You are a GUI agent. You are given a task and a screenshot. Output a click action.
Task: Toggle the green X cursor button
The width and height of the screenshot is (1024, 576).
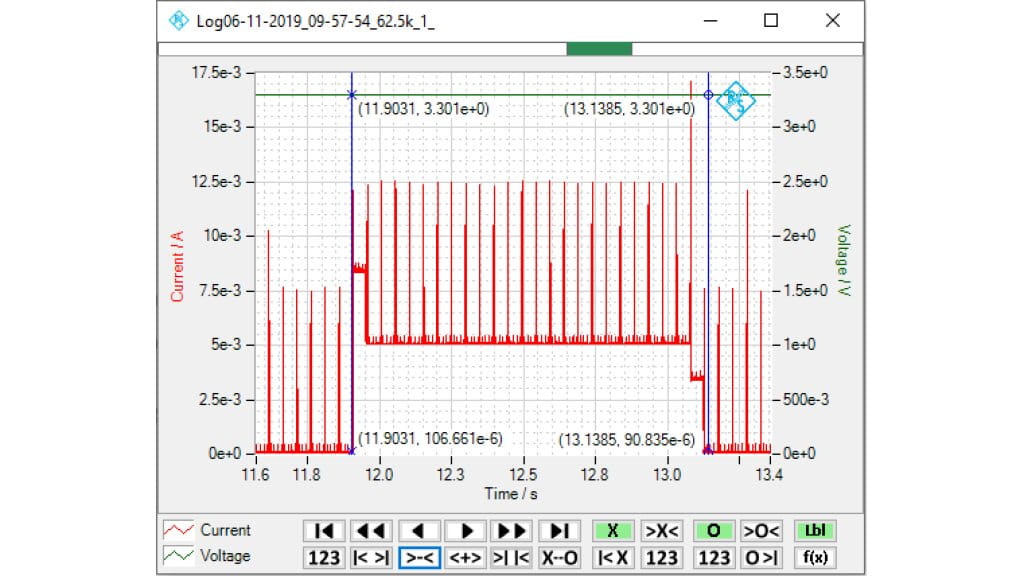[x=613, y=531]
